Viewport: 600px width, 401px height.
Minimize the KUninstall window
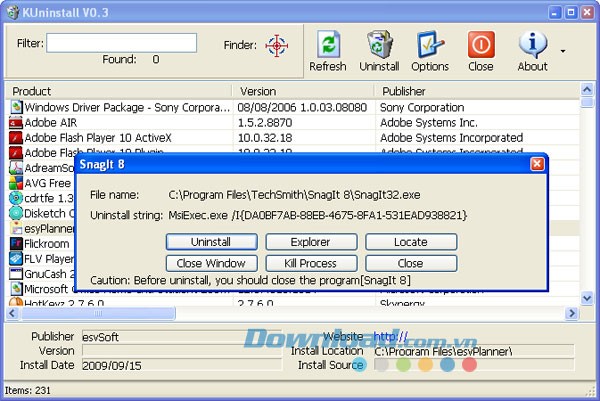click(x=554, y=12)
